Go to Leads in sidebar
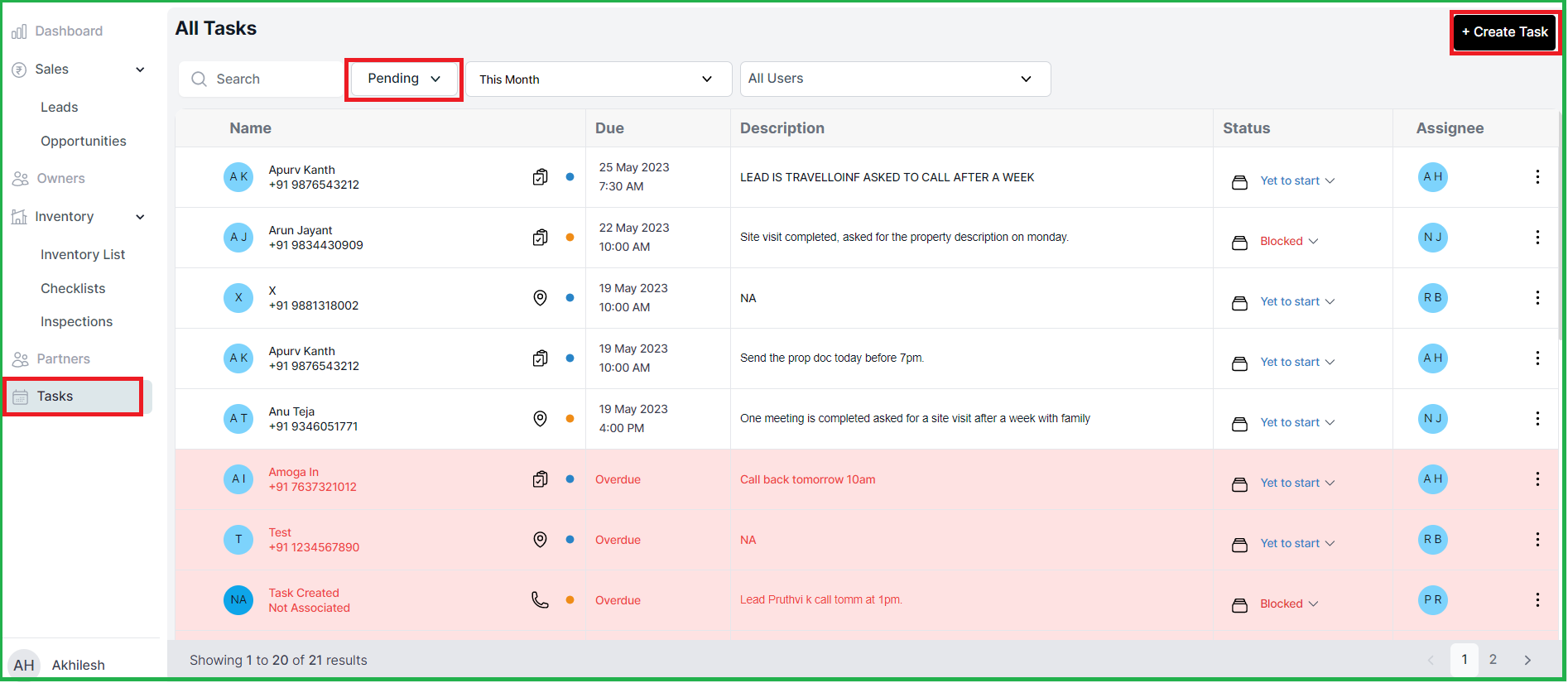Viewport: 1568px width, 683px height. click(x=60, y=108)
